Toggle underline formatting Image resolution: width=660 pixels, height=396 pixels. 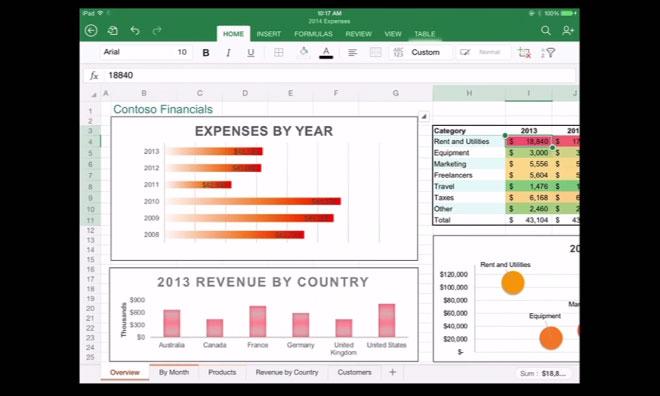pyautogui.click(x=251, y=53)
